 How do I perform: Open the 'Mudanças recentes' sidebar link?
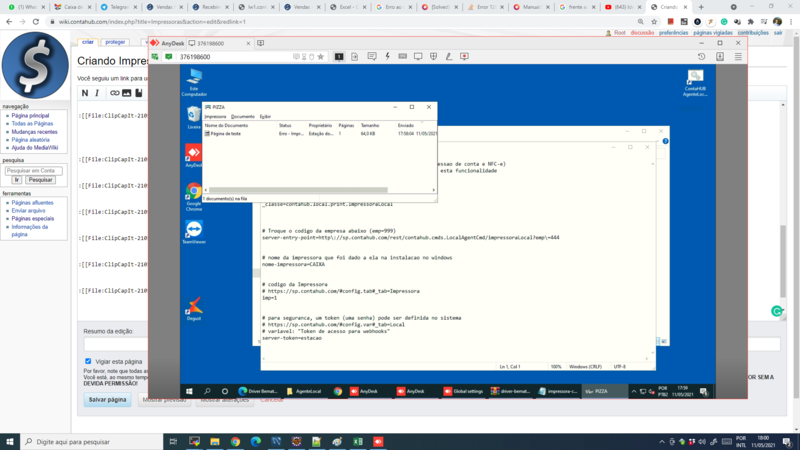click(35, 132)
